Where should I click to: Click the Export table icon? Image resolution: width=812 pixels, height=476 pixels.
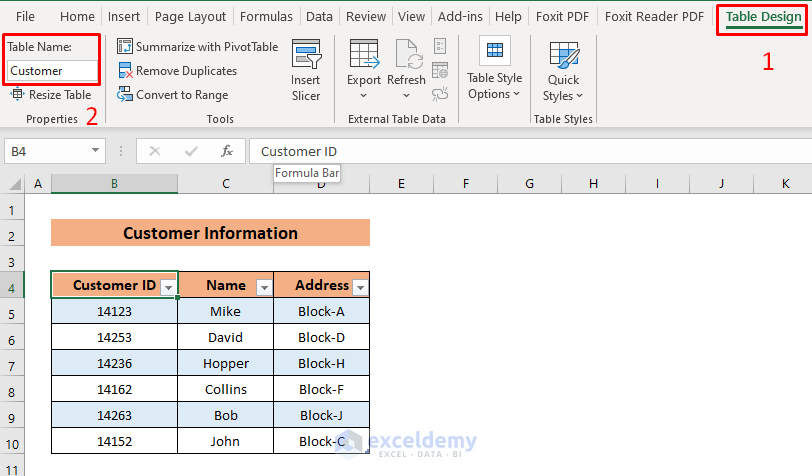(364, 54)
